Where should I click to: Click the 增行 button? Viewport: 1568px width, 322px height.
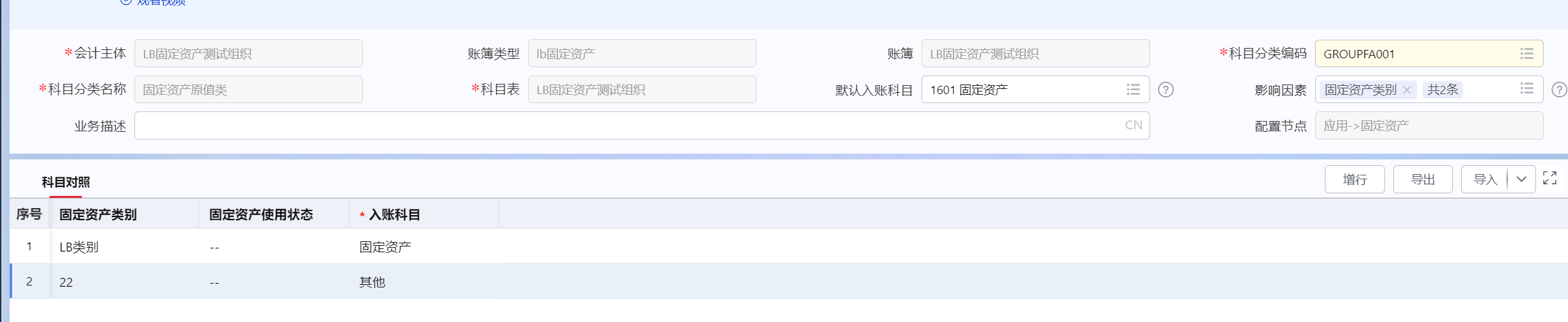[x=1354, y=179]
